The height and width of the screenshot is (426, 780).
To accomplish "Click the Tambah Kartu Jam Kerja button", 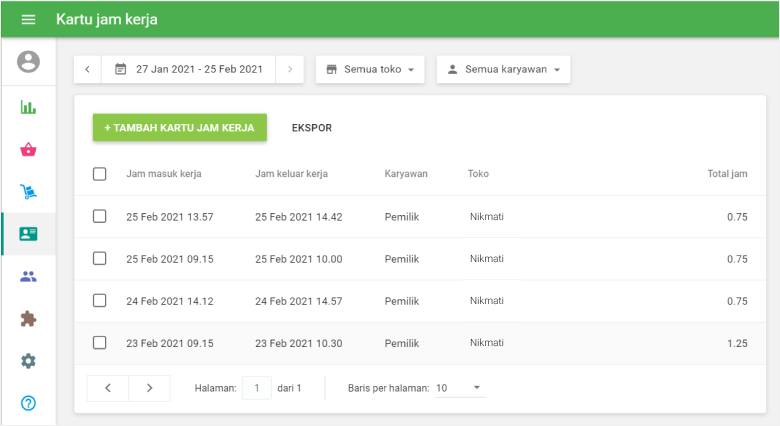I will (x=180, y=128).
